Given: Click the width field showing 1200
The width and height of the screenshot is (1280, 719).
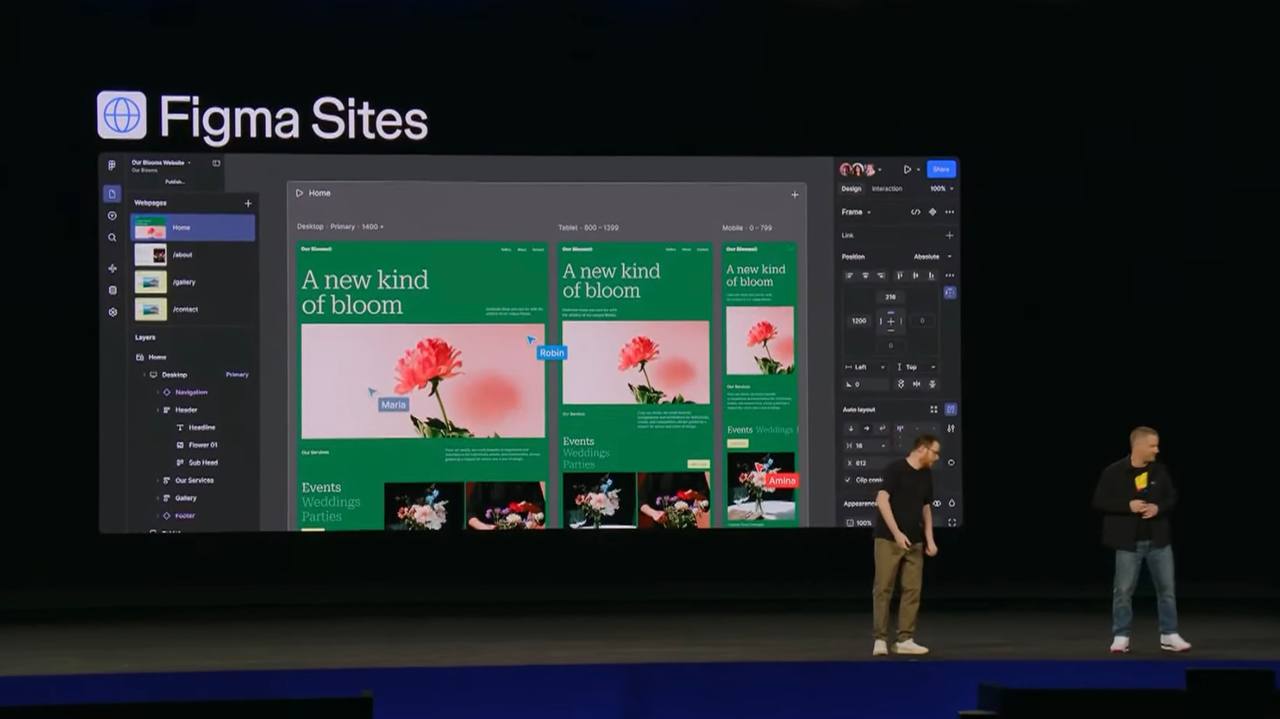Looking at the screenshot, I should click(x=859, y=321).
